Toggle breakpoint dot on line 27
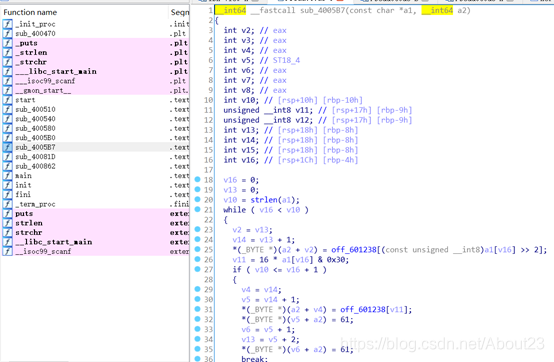Viewport: 554px width, 362px height. click(198, 269)
